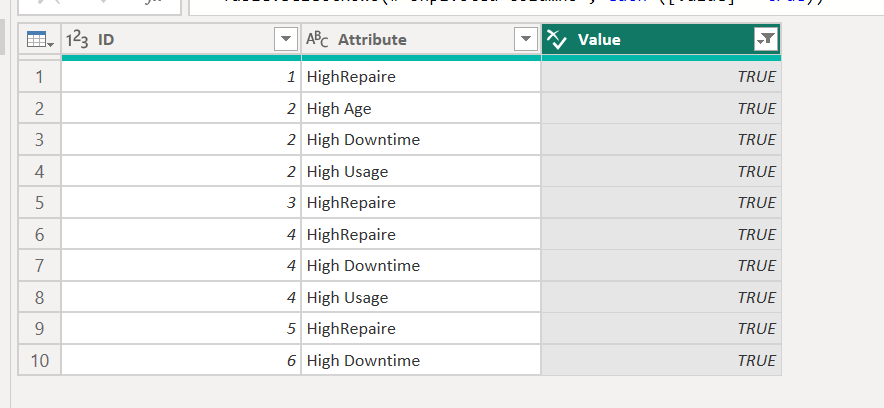
Task: Select row number 9
Action: pos(39,329)
